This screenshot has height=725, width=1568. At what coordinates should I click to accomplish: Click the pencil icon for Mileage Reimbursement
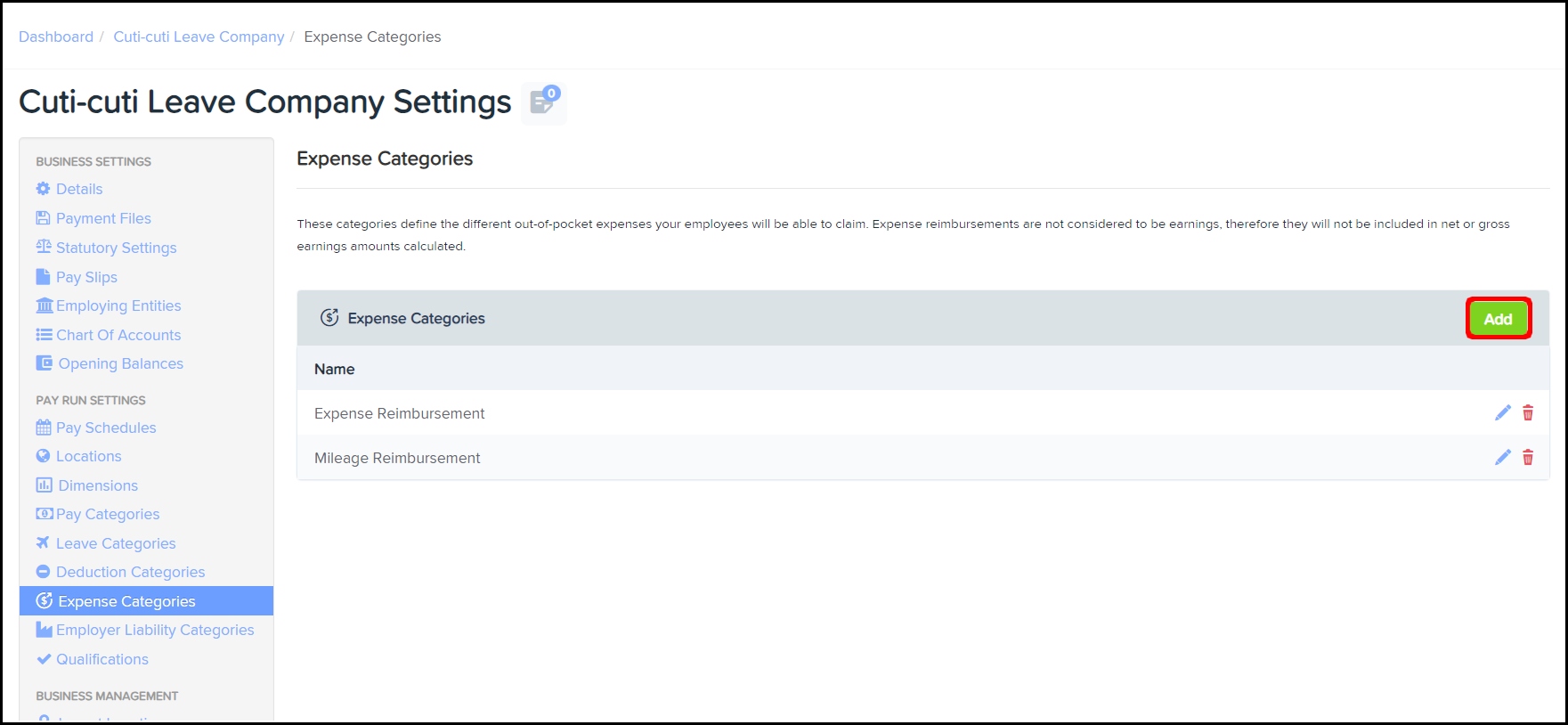[x=1503, y=458]
